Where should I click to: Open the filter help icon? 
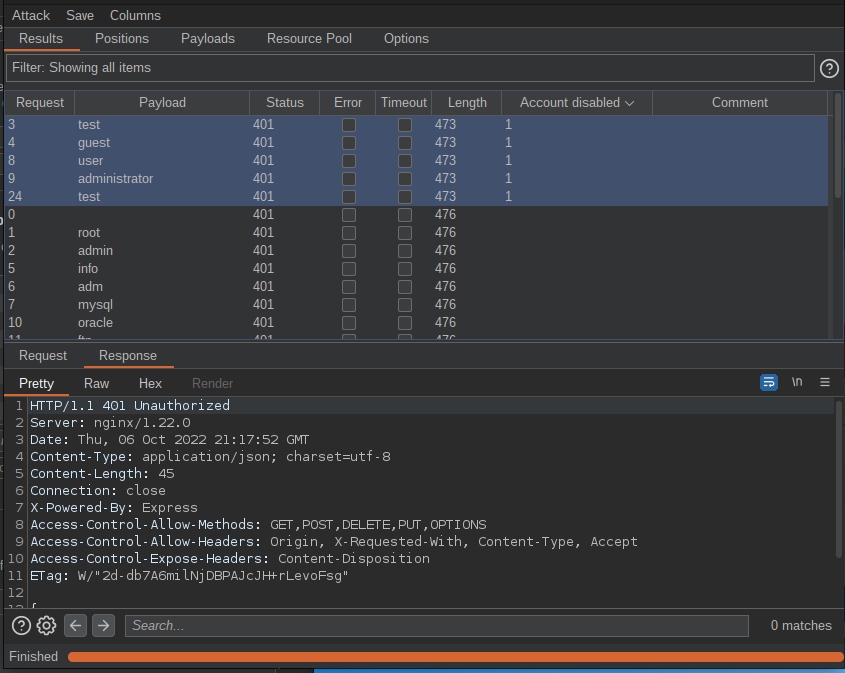[829, 68]
